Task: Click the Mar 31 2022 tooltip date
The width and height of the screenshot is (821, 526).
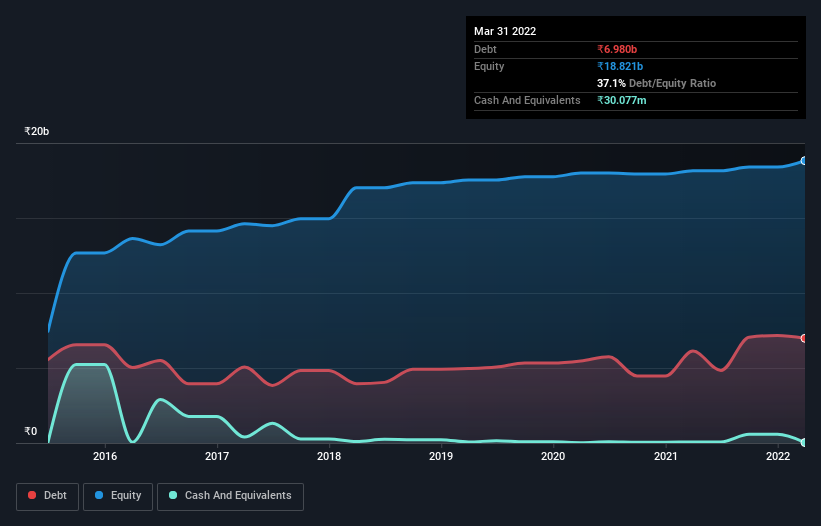Action: click(x=505, y=31)
